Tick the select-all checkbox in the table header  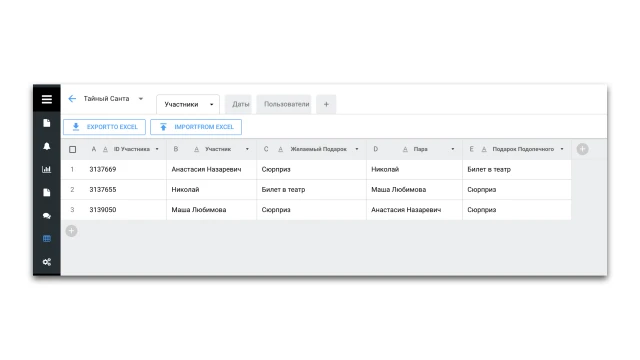coord(73,149)
